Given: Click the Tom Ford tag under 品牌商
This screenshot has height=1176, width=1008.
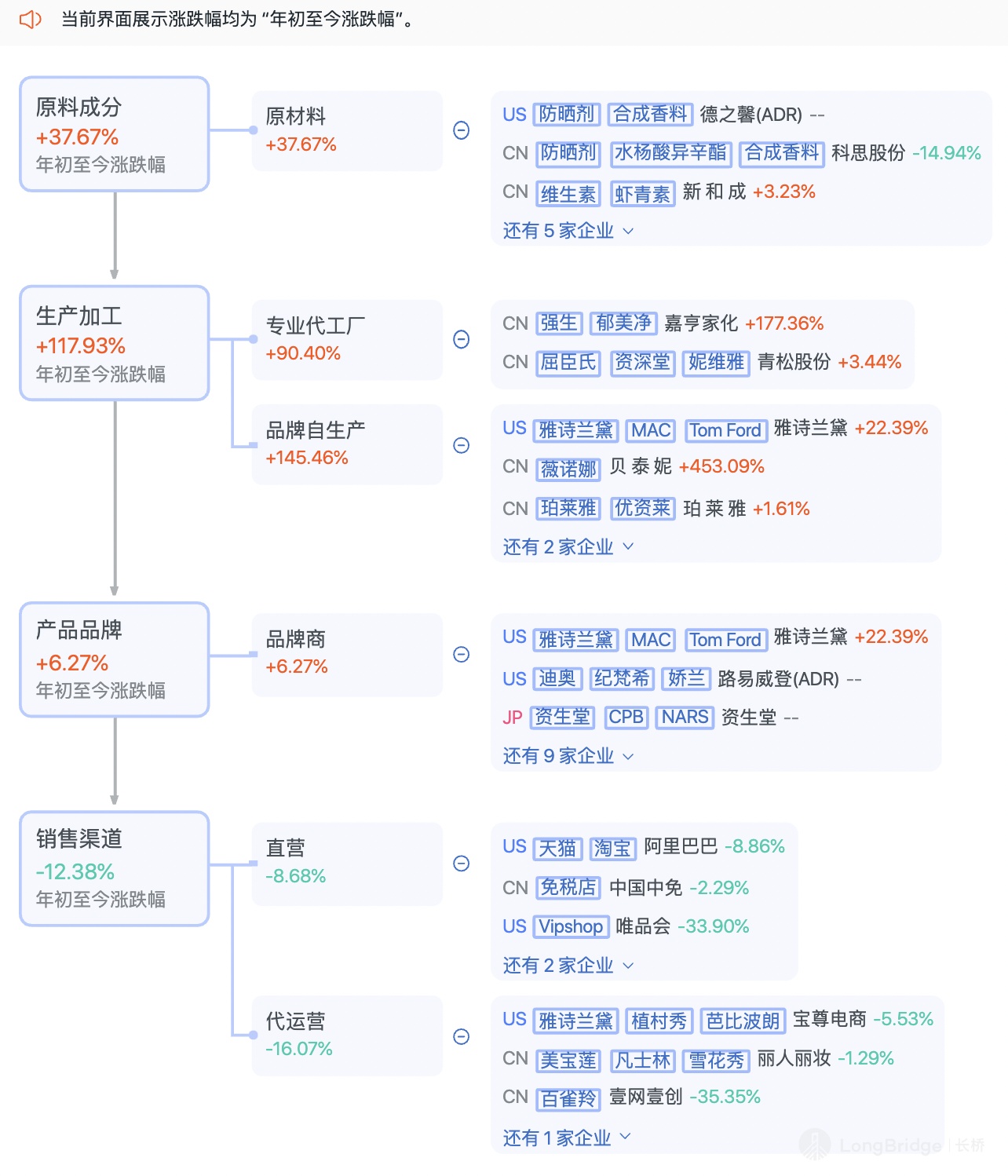Looking at the screenshot, I should pyautogui.click(x=725, y=640).
